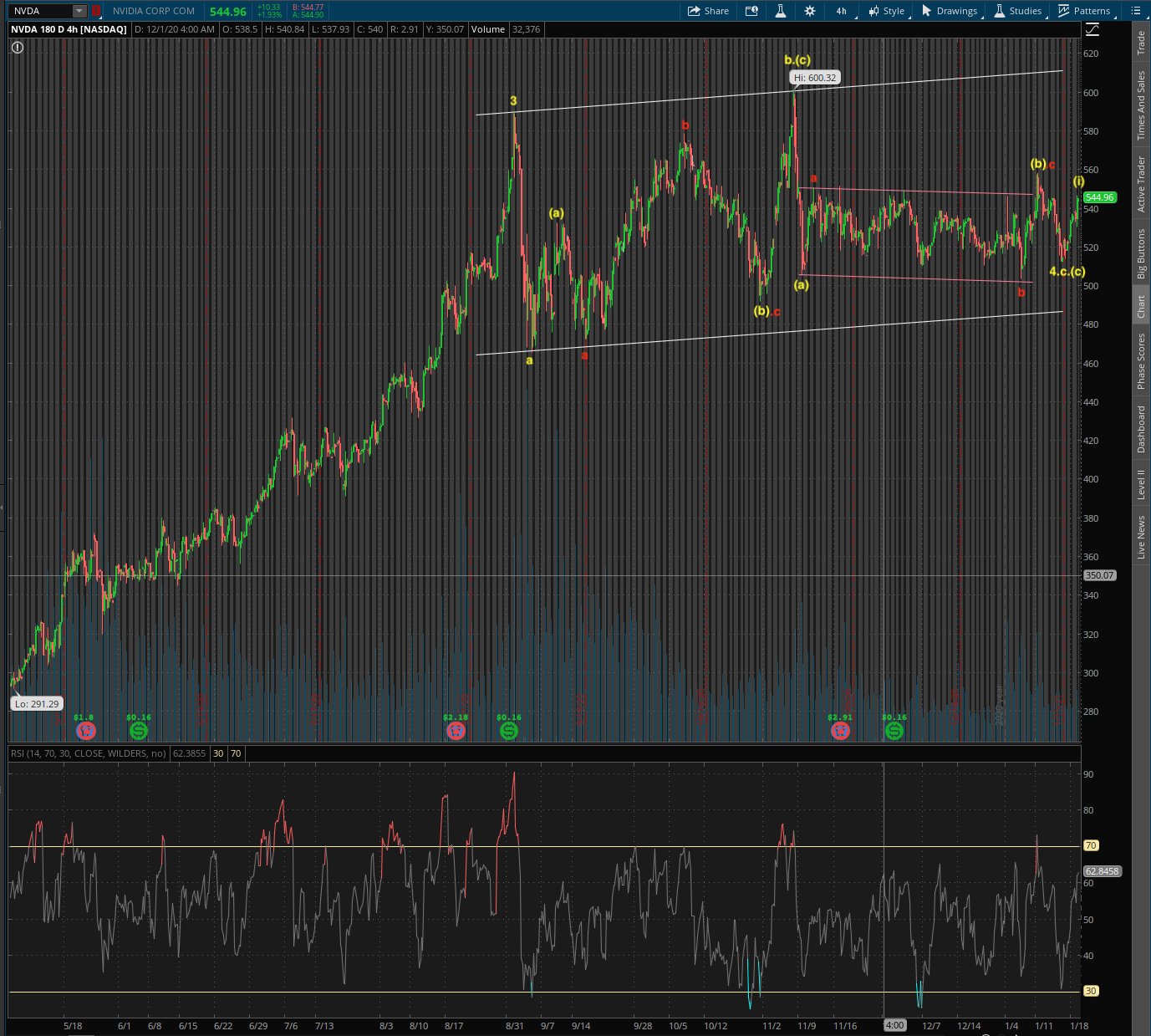Click the symbol info card icon
Image resolution: width=1151 pixels, height=1036 pixels.
pos(751,11)
